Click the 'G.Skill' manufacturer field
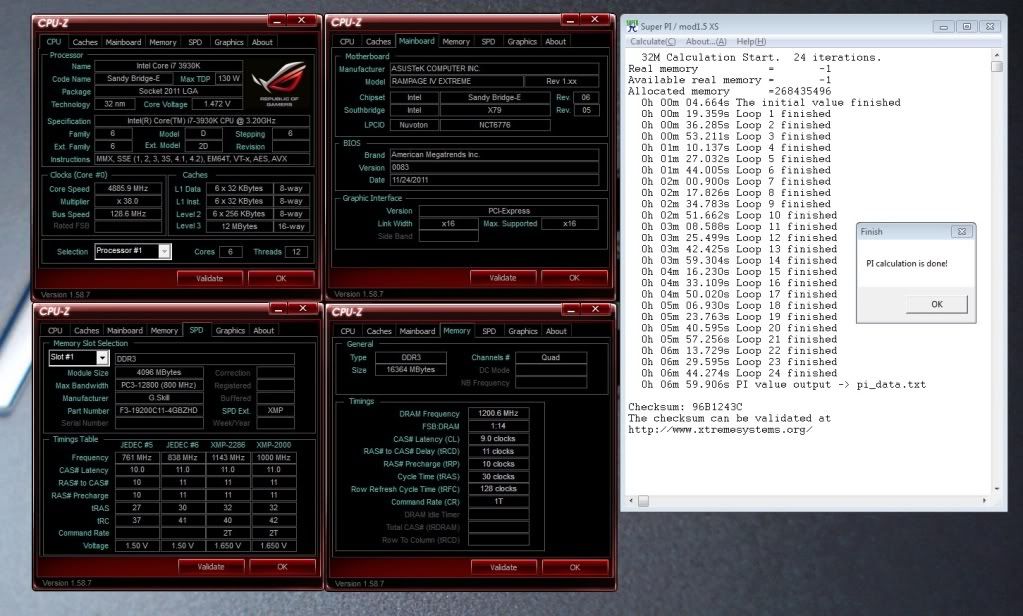This screenshot has width=1023, height=616. pos(159,398)
